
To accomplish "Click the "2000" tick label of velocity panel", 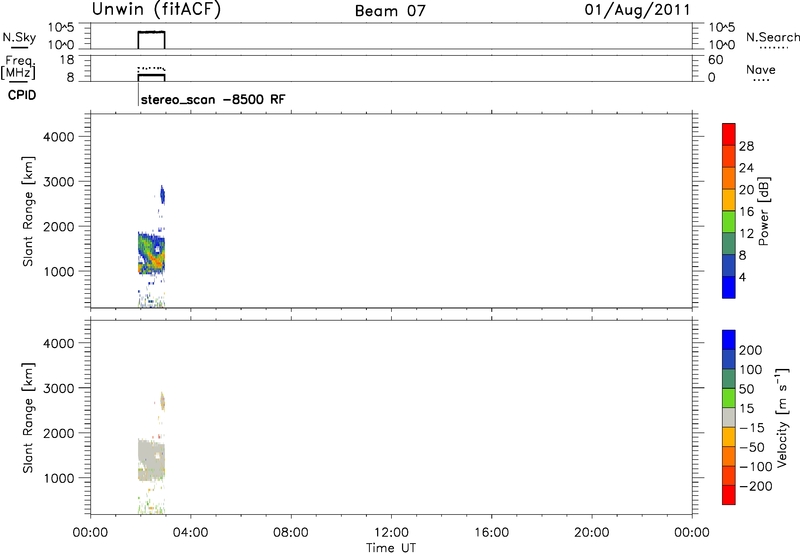I will [58, 433].
